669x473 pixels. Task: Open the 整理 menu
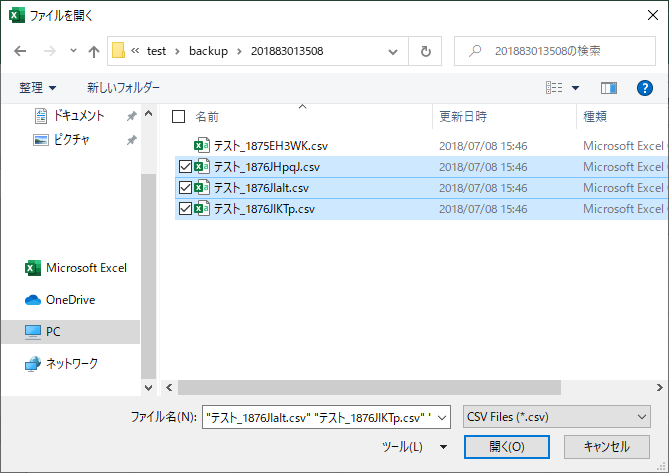(38, 88)
